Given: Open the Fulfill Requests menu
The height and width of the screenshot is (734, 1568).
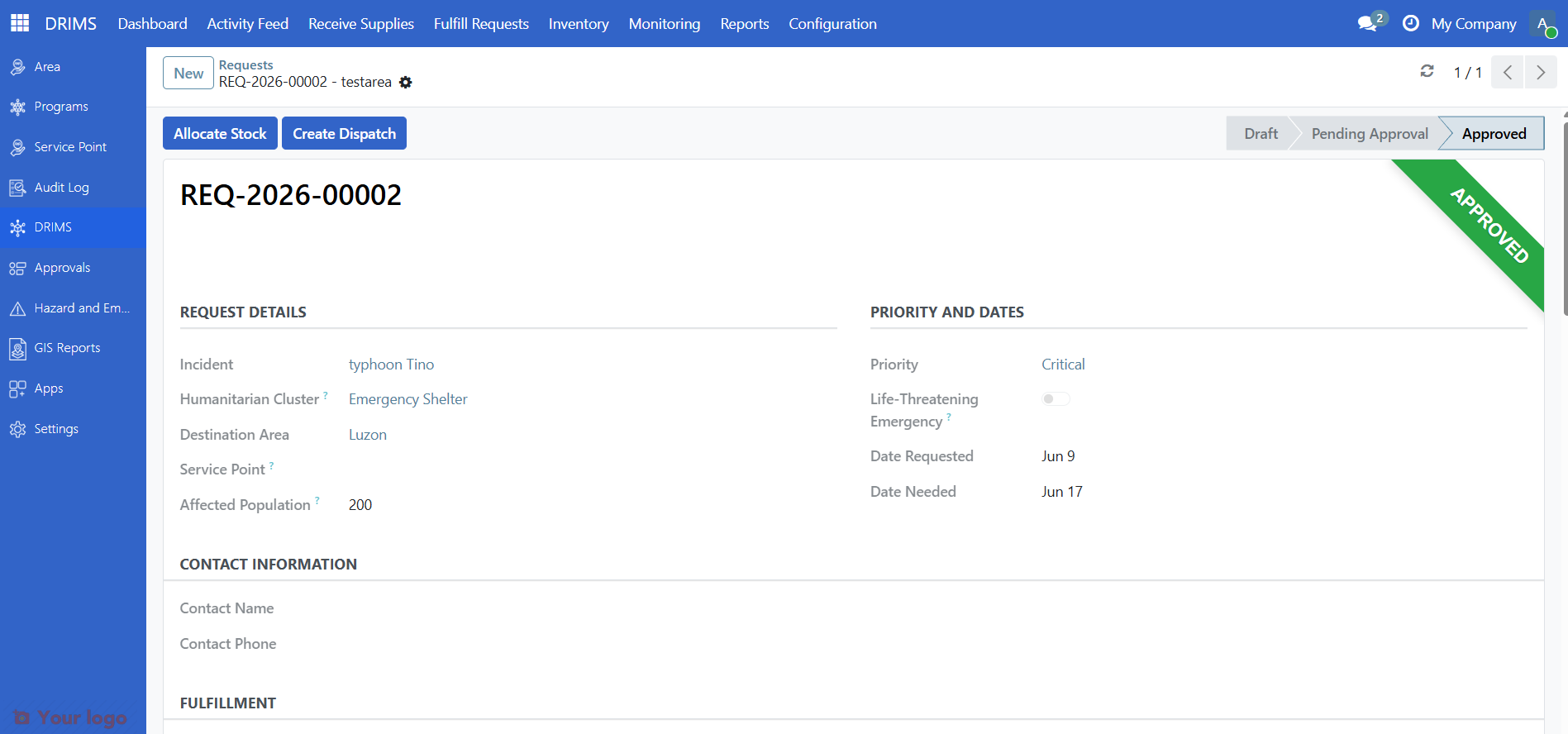Looking at the screenshot, I should point(481,23).
